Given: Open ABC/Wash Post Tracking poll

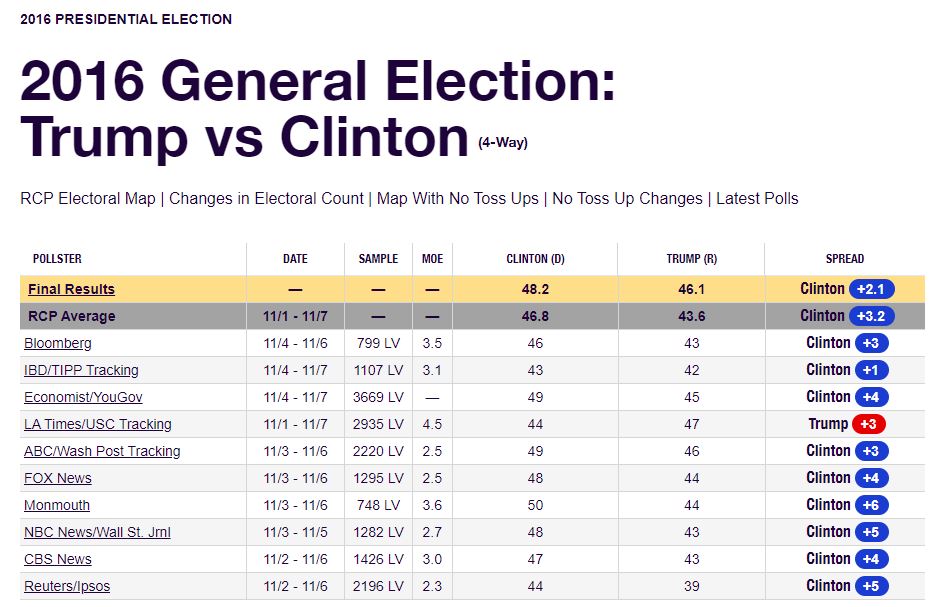Looking at the screenshot, I should coord(102,452).
